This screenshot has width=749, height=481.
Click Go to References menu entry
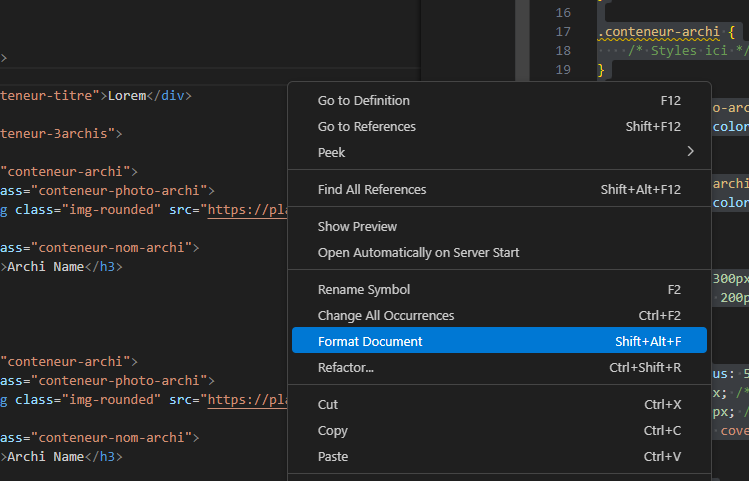pyautogui.click(x=366, y=126)
